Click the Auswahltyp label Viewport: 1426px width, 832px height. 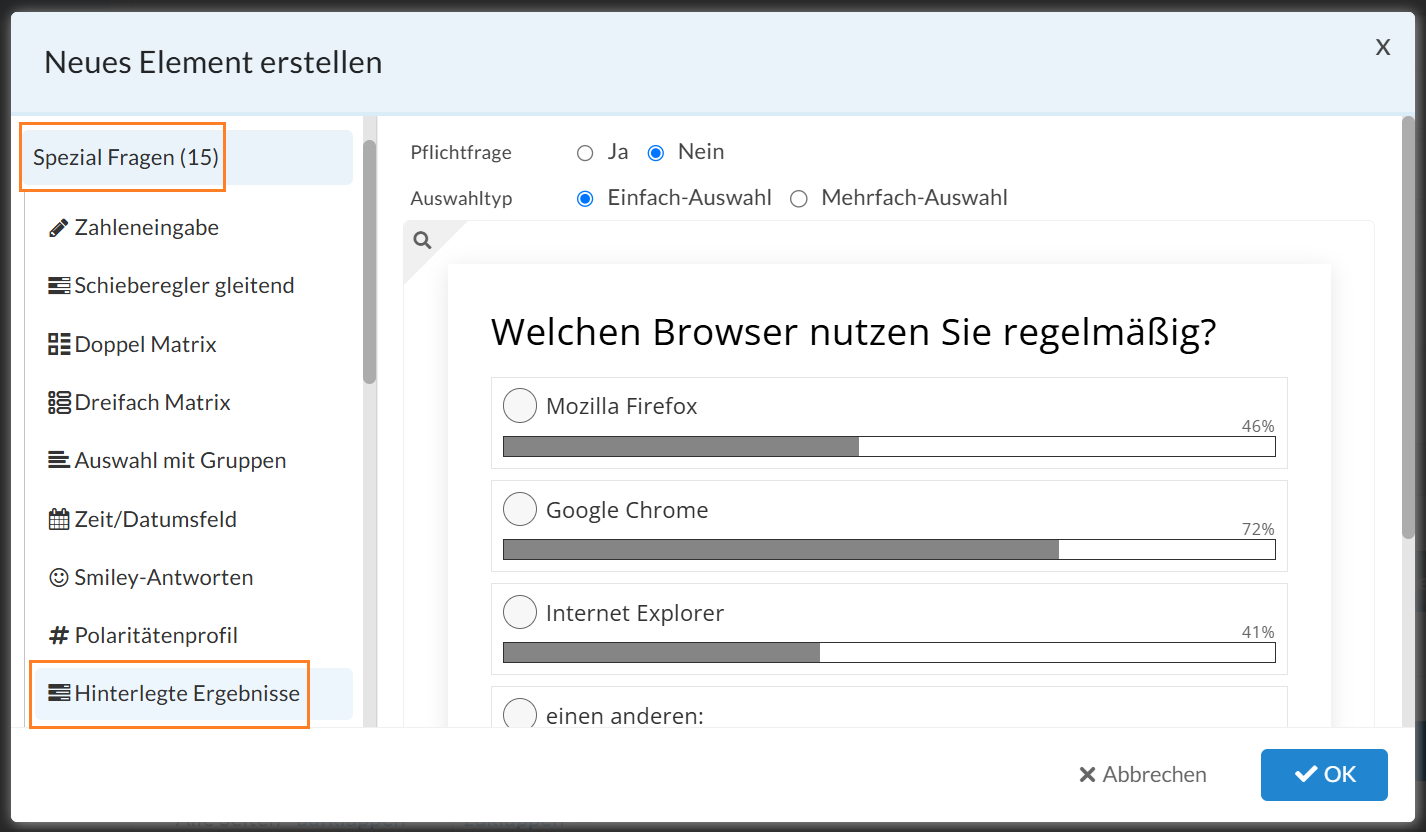(x=461, y=198)
